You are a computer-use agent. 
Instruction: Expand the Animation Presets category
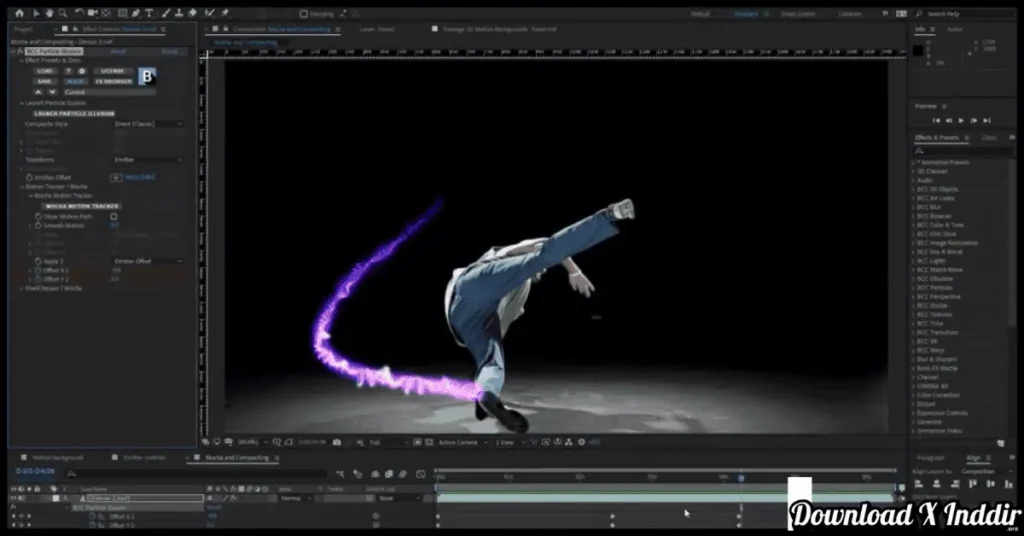coord(914,163)
